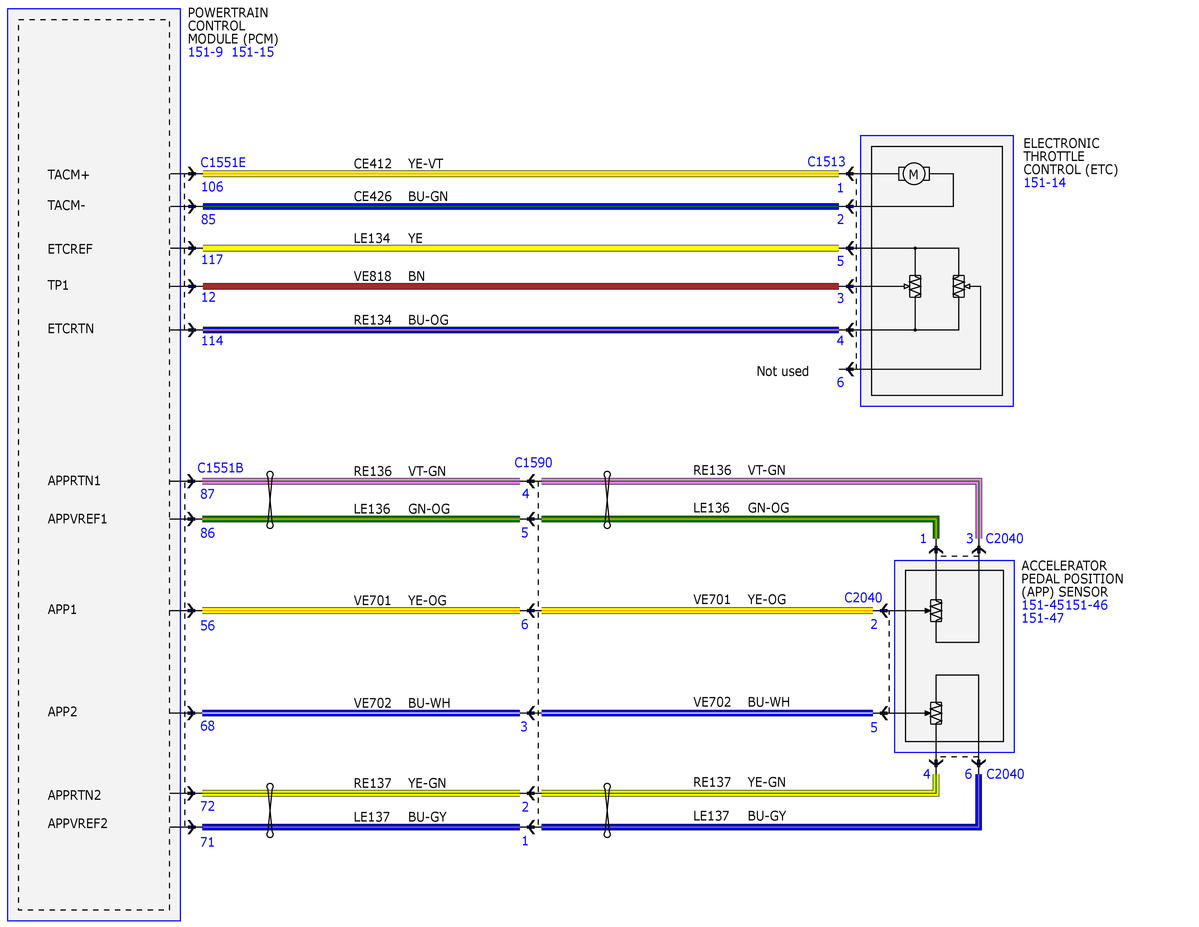This screenshot has height=927, width=1199.
Task: Open the 151-47 APP sensor reference
Action: point(1042,618)
